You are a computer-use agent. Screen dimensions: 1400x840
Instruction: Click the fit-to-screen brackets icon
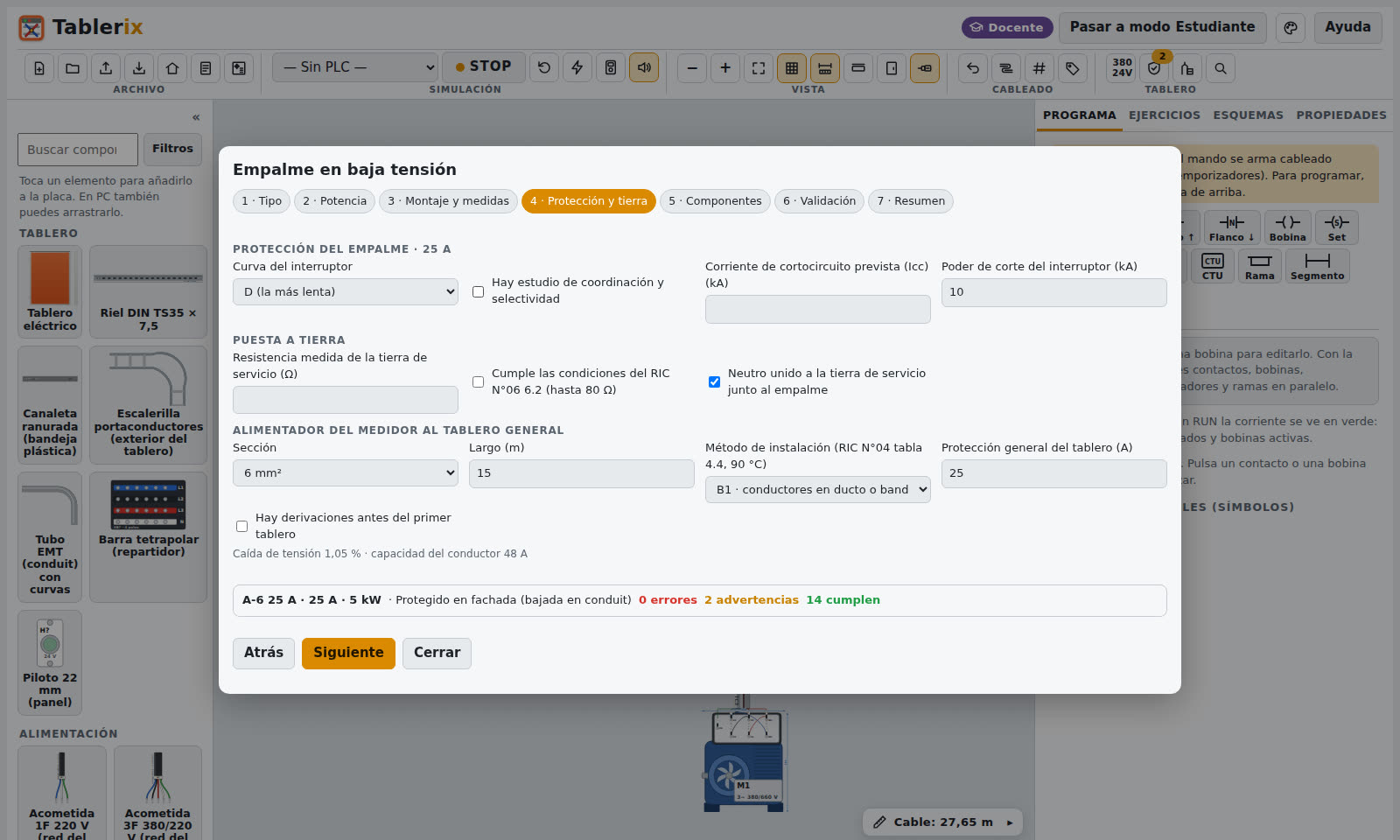[x=759, y=68]
